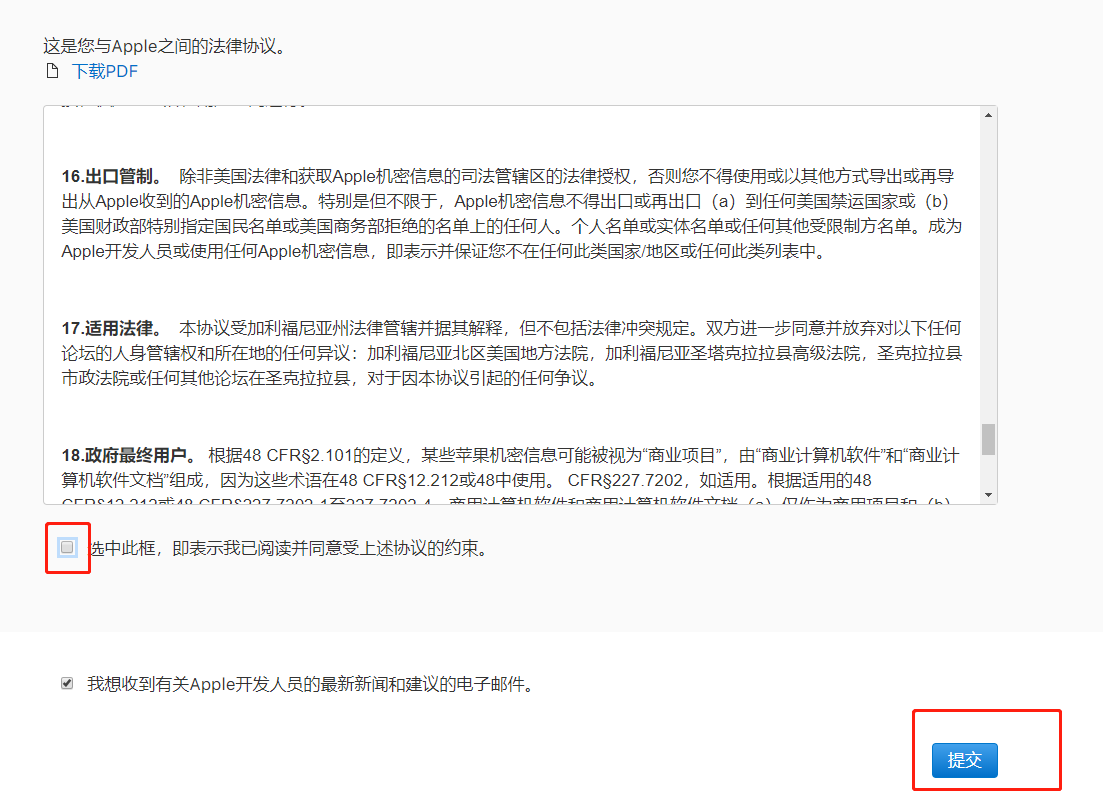Uncheck the Apple developer news email checkbox
The width and height of the screenshot is (1103, 802).
click(67, 684)
